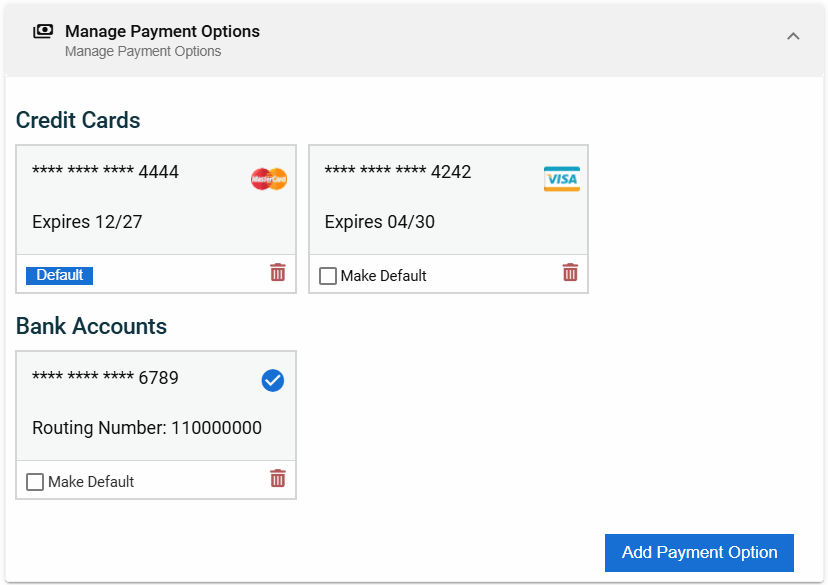
Task: Check Make Default for Visa card
Action: (x=328, y=276)
